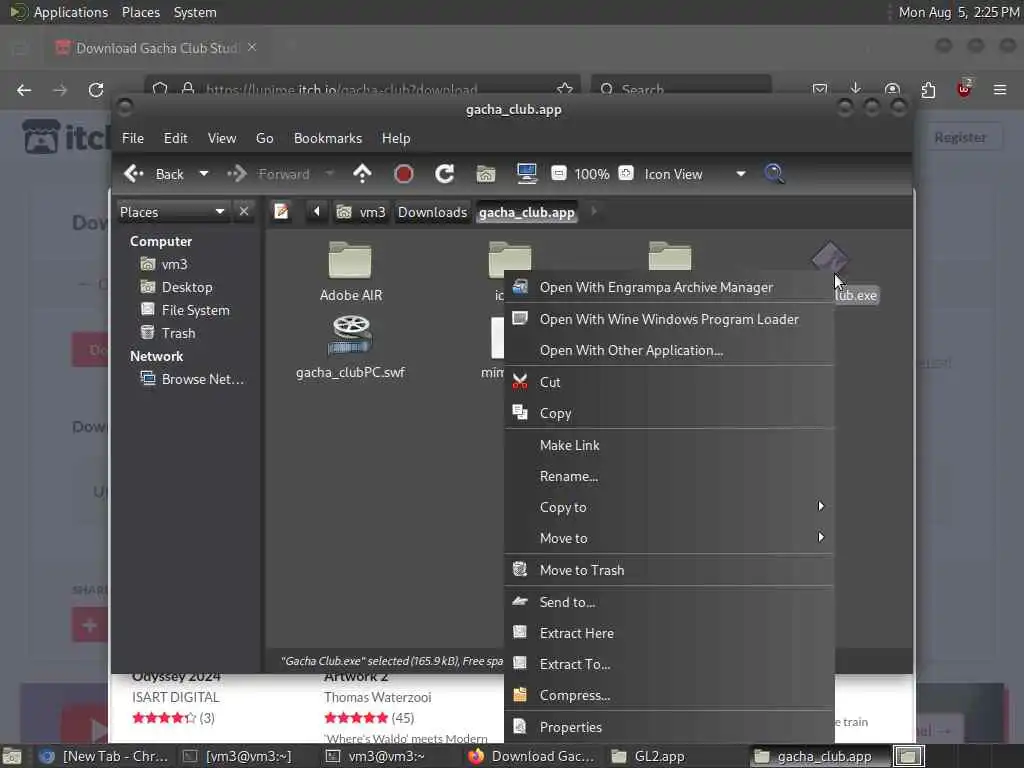Screen dimensions: 1024x768
Task: Open the File menu
Action: pyautogui.click(x=133, y=138)
